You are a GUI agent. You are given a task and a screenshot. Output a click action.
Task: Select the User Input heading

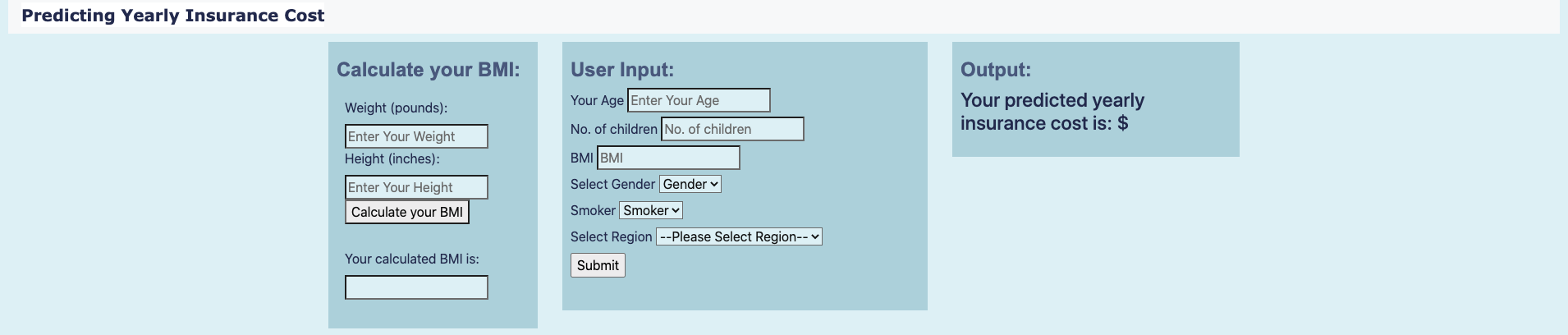[622, 70]
